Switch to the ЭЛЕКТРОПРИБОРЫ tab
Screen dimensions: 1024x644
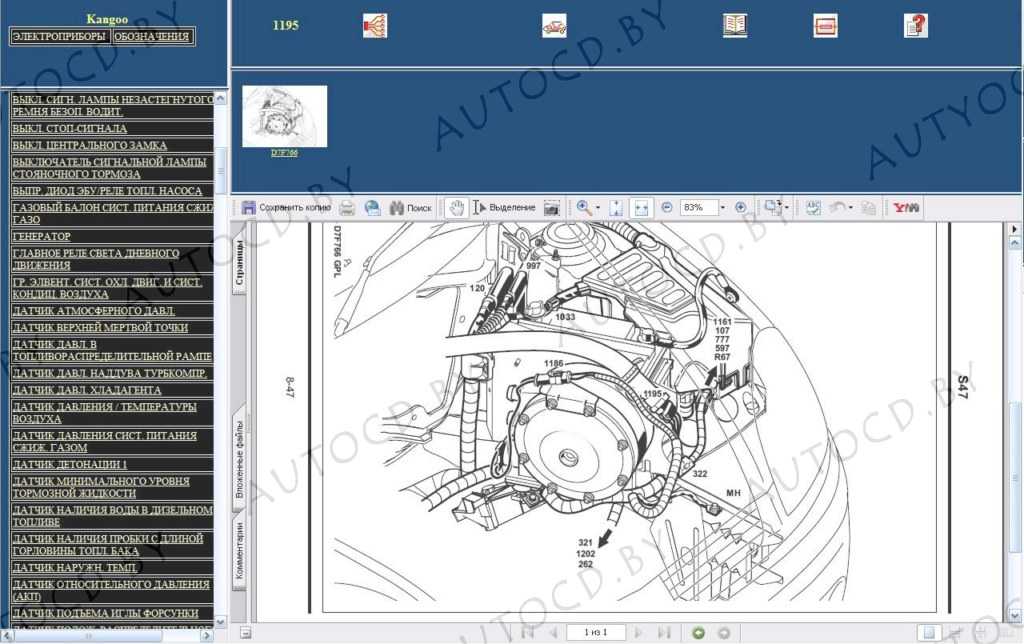pos(58,36)
